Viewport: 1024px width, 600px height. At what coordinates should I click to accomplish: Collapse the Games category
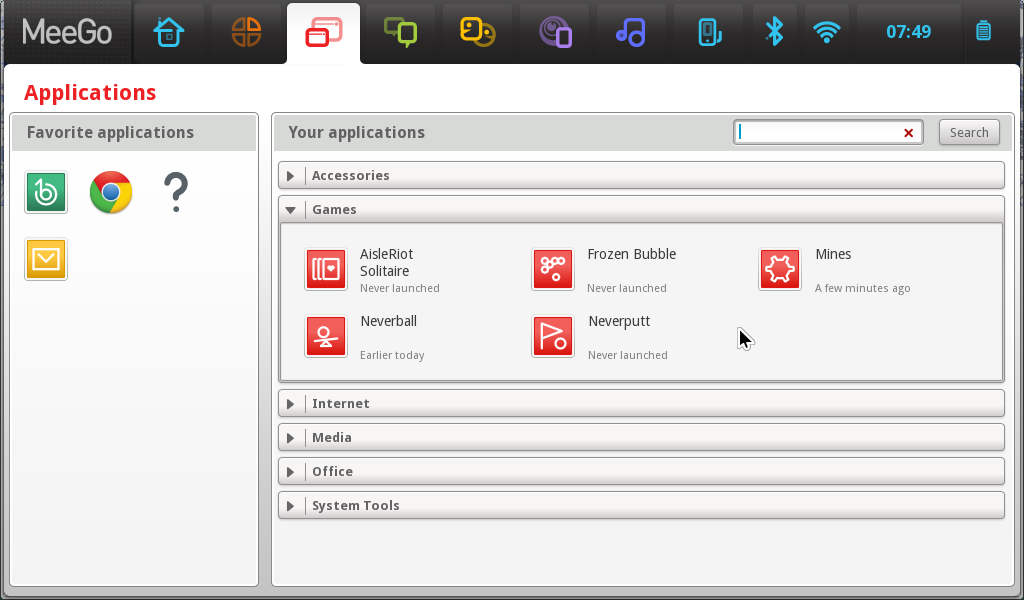[641, 210]
